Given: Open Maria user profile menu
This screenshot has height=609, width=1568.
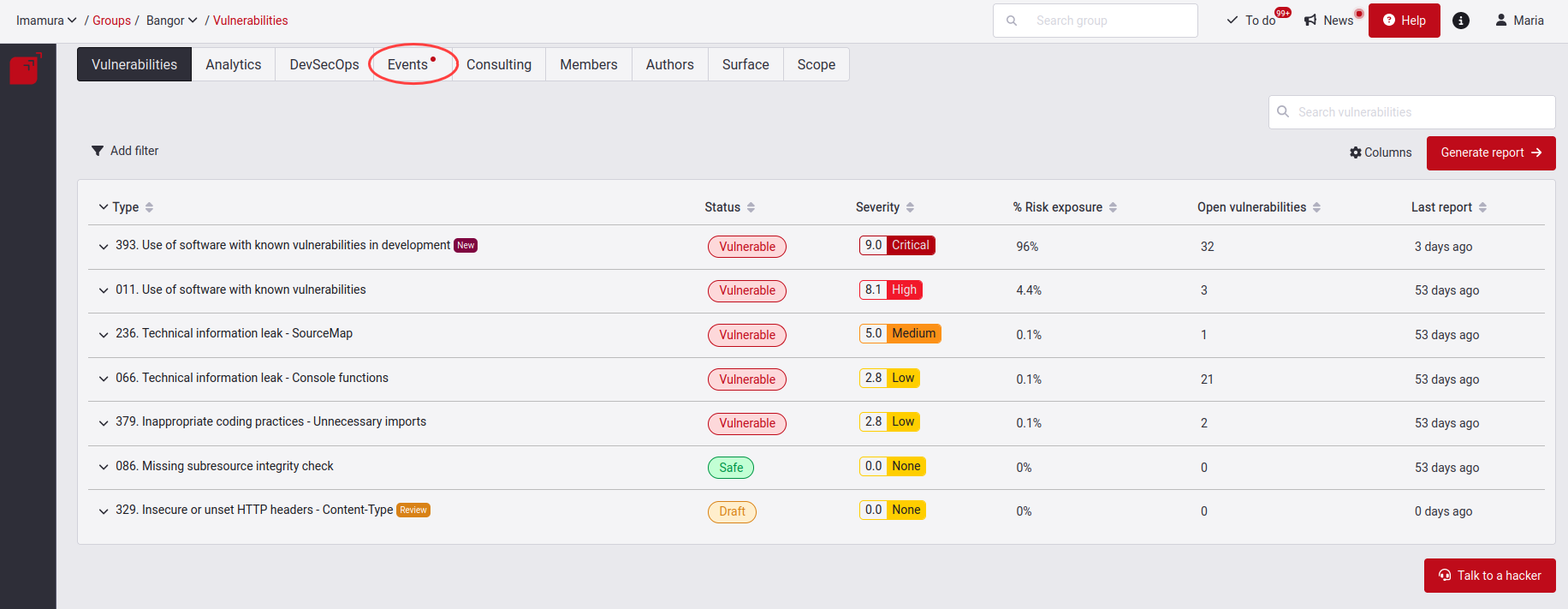Looking at the screenshot, I should point(1519,21).
